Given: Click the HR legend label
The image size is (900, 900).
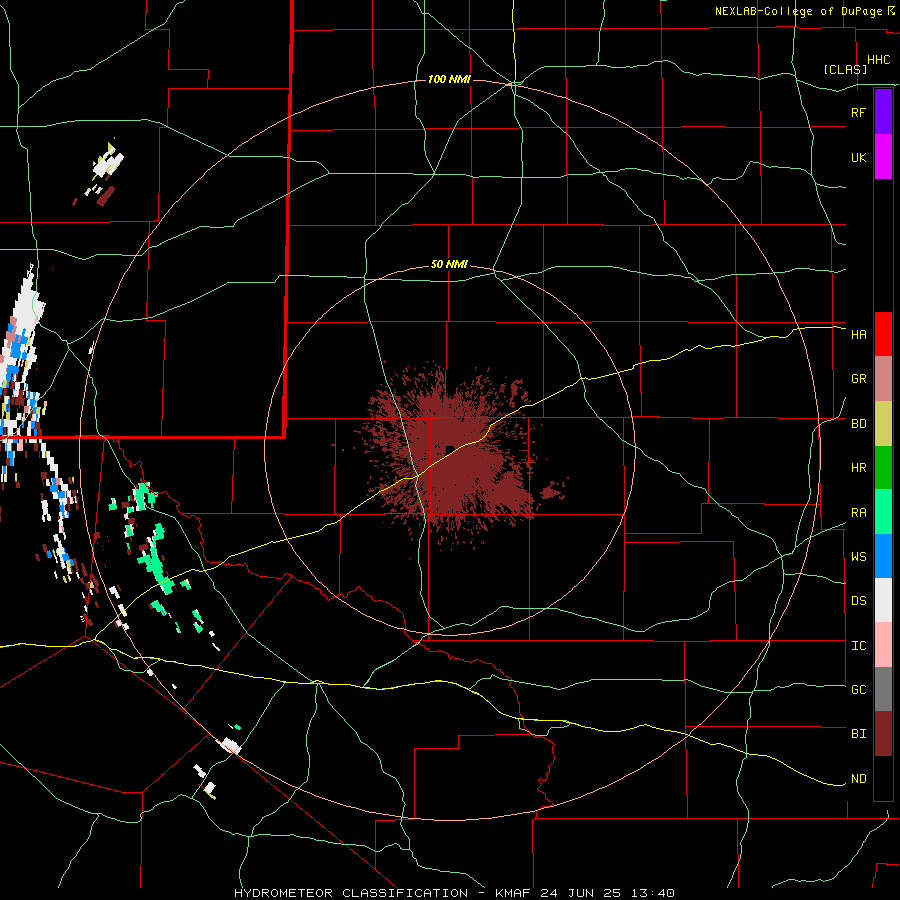Looking at the screenshot, I should (858, 468).
